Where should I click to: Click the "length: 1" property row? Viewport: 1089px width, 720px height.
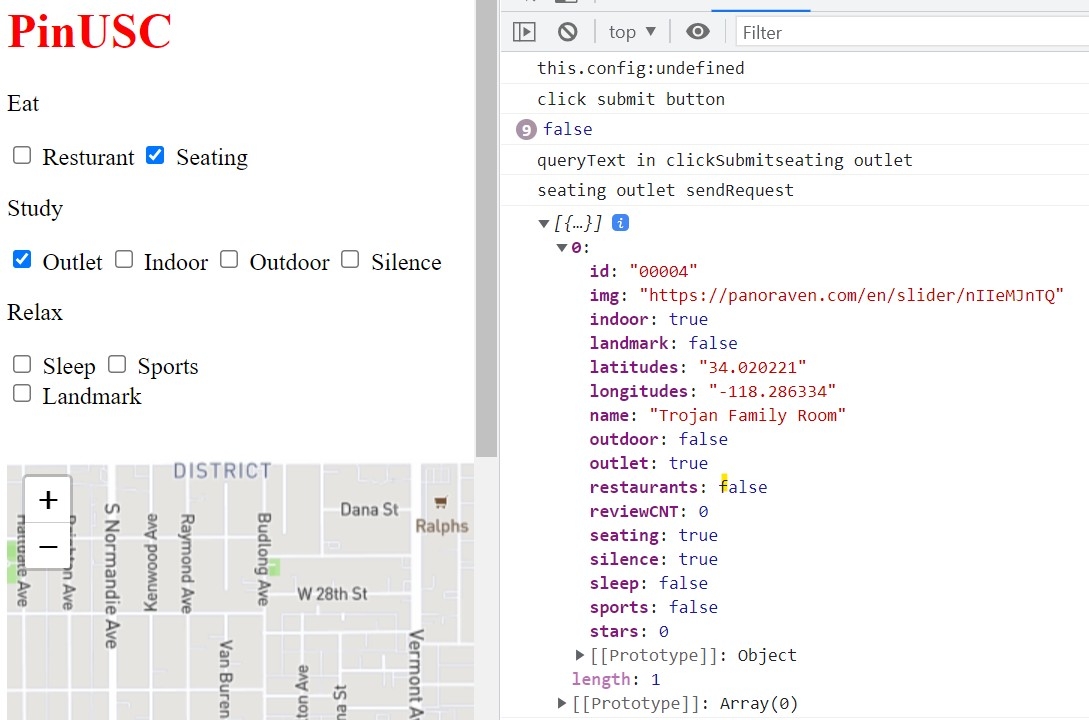[616, 679]
